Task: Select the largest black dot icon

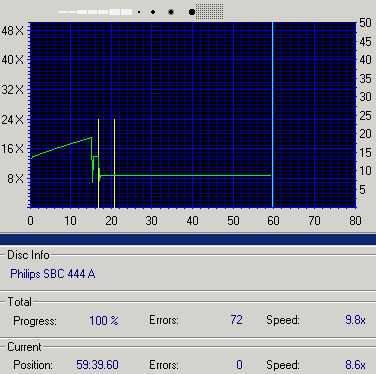Action: point(192,12)
